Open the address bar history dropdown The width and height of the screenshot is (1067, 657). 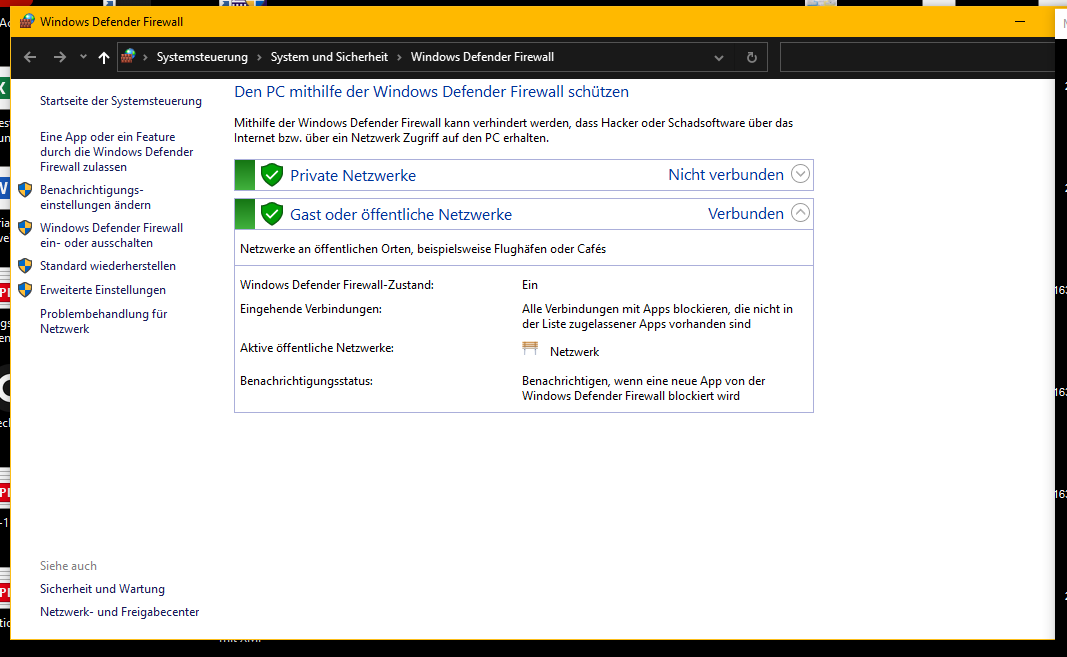click(719, 58)
